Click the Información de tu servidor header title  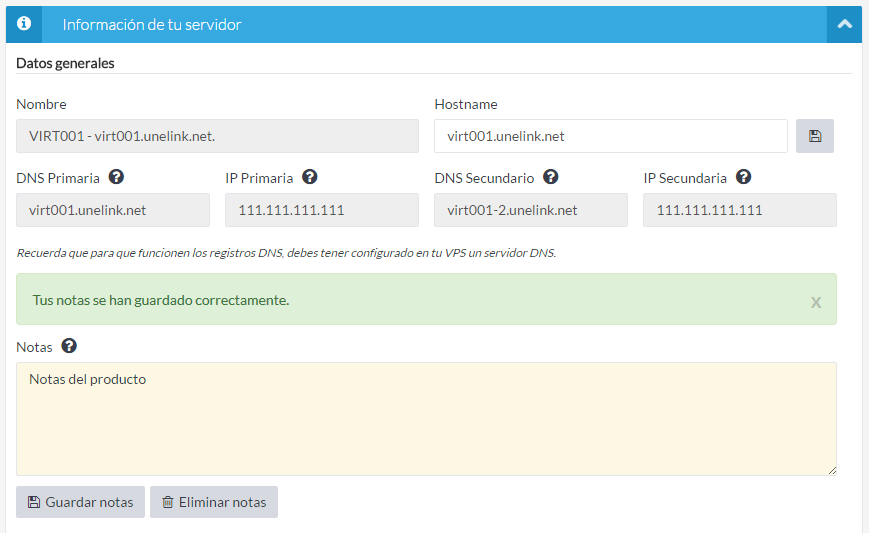(152, 24)
